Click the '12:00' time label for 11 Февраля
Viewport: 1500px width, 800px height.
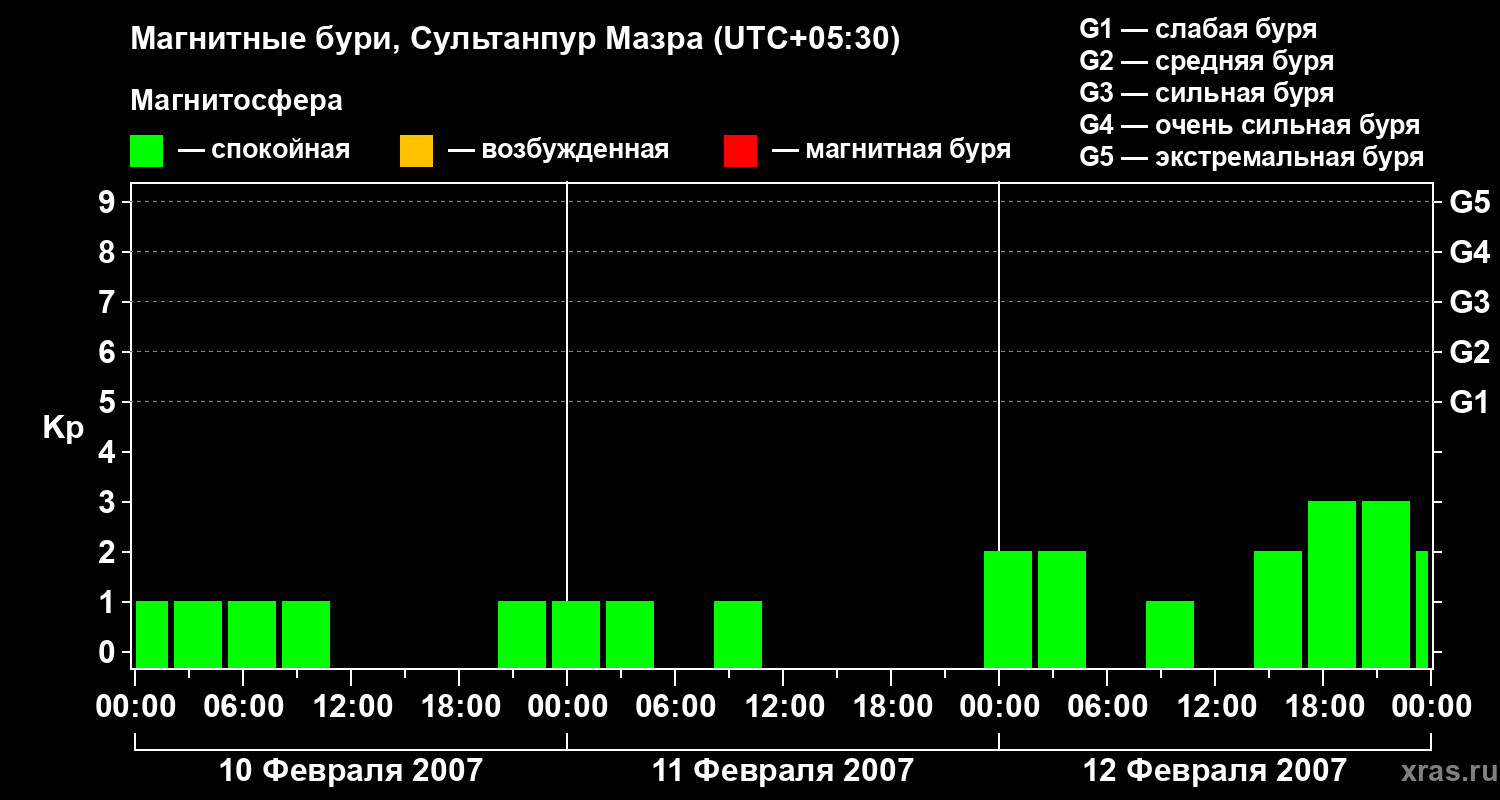tap(783, 707)
